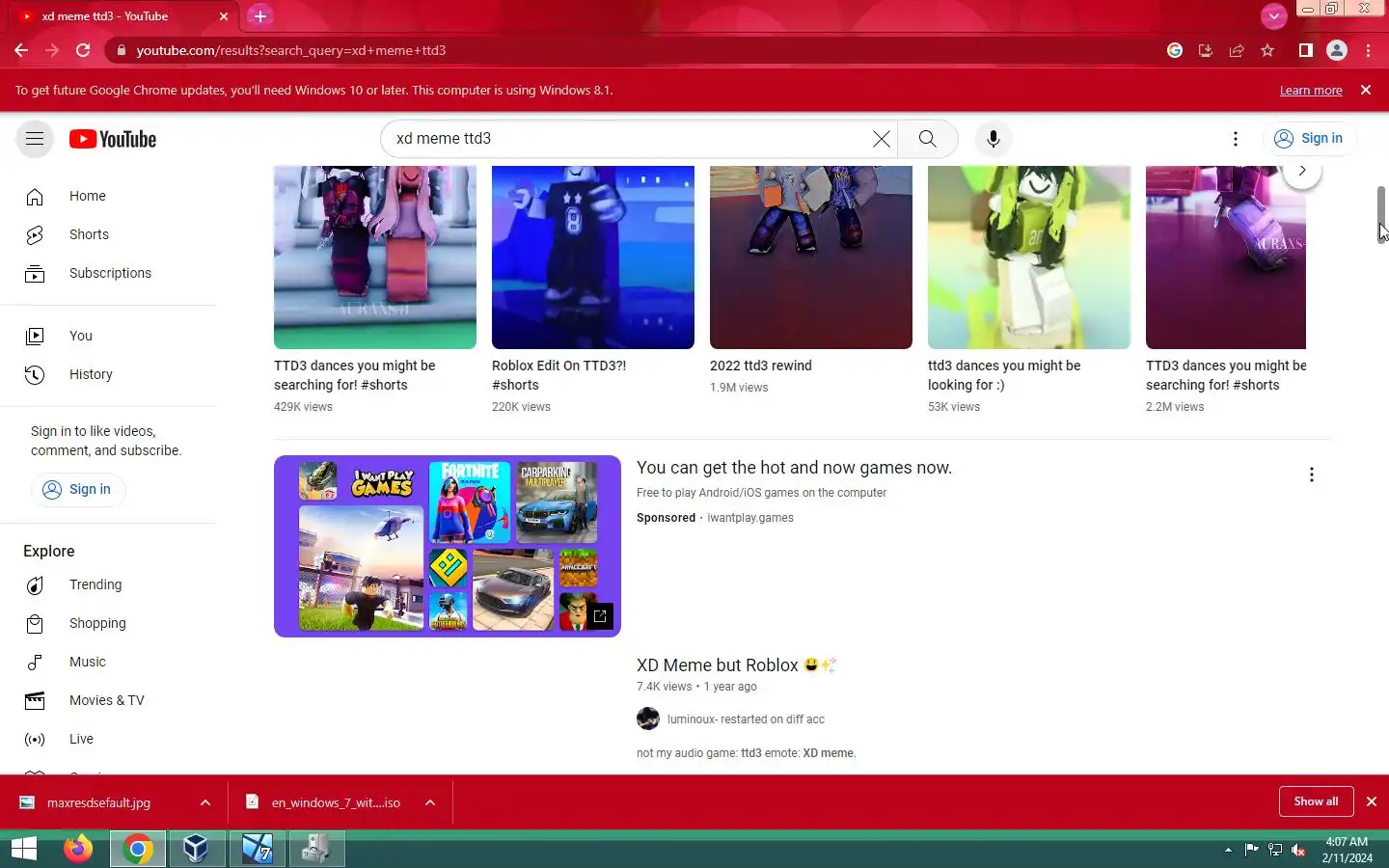Click Learn more link in update bar
The width and height of the screenshot is (1389, 868).
tap(1311, 90)
